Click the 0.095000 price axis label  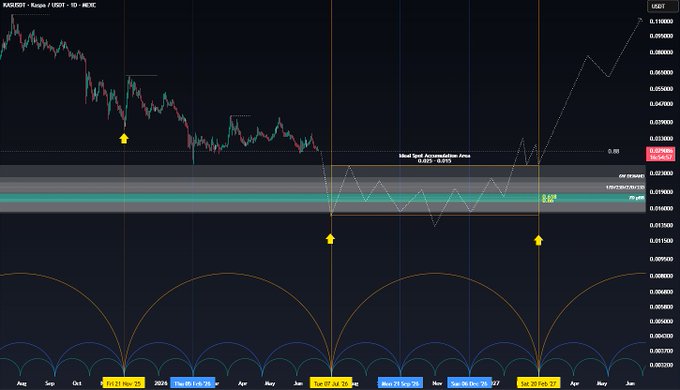pos(661,36)
